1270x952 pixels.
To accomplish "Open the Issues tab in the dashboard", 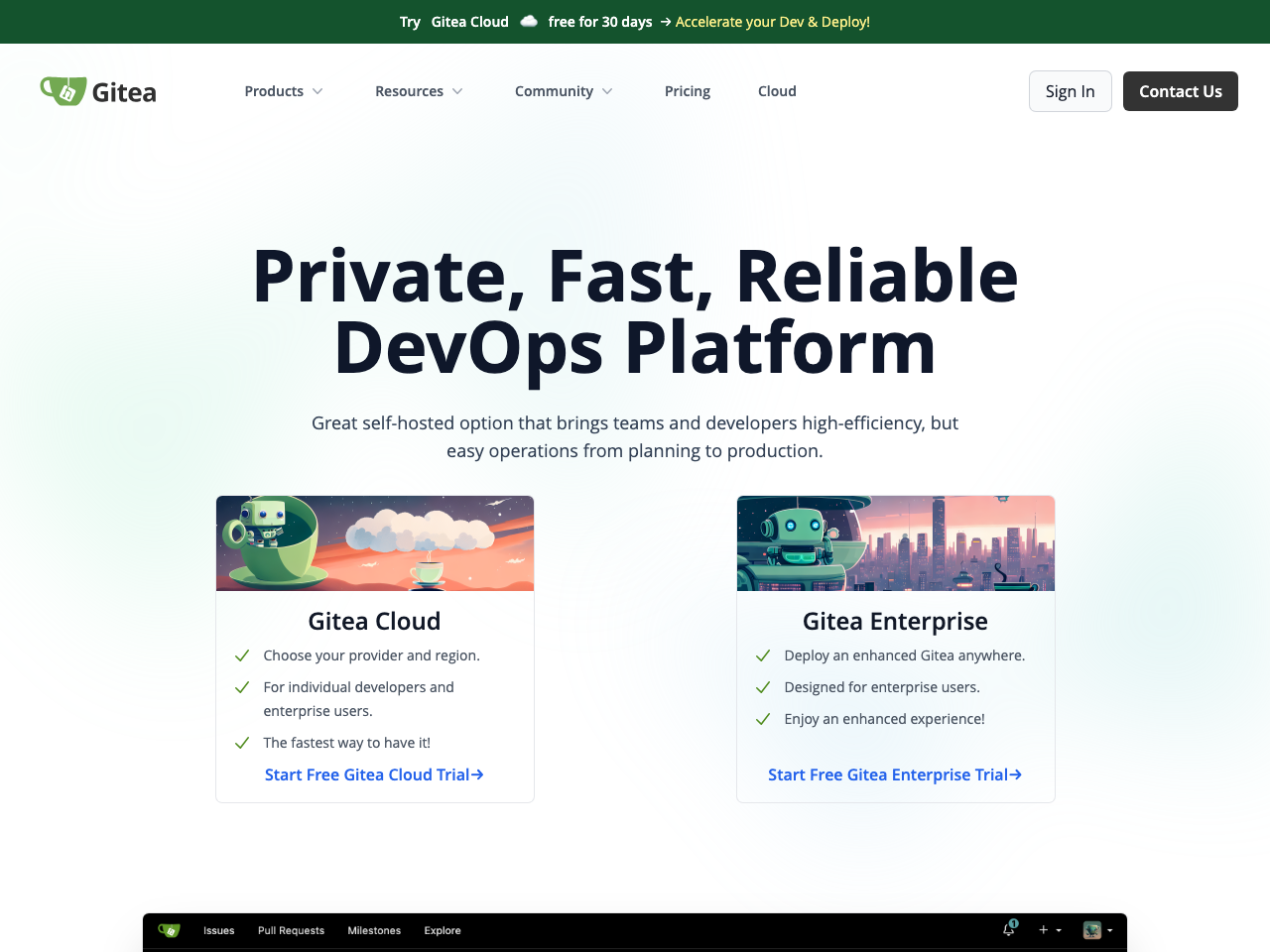I will coord(218,930).
